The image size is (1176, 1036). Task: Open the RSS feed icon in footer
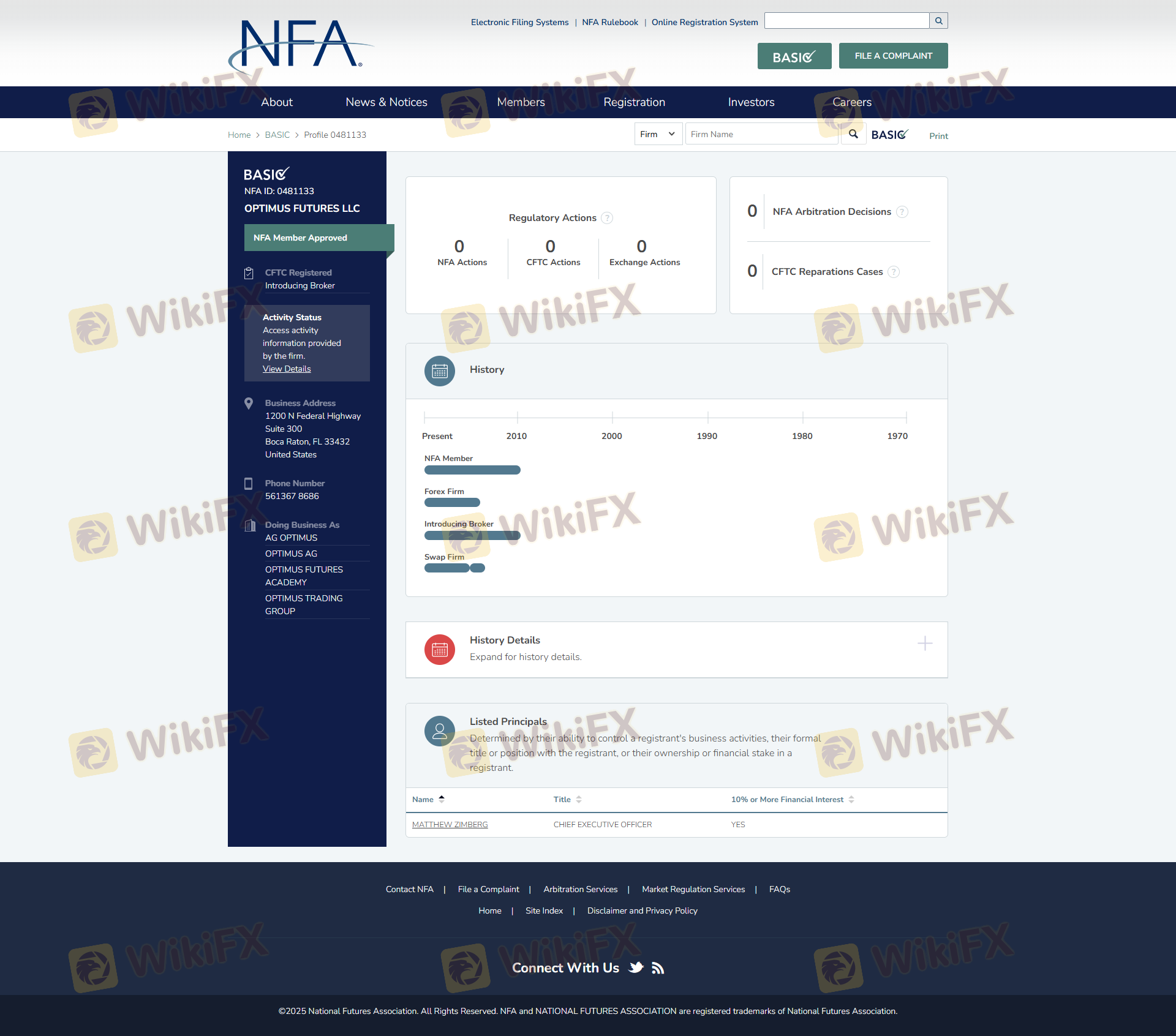coord(658,968)
